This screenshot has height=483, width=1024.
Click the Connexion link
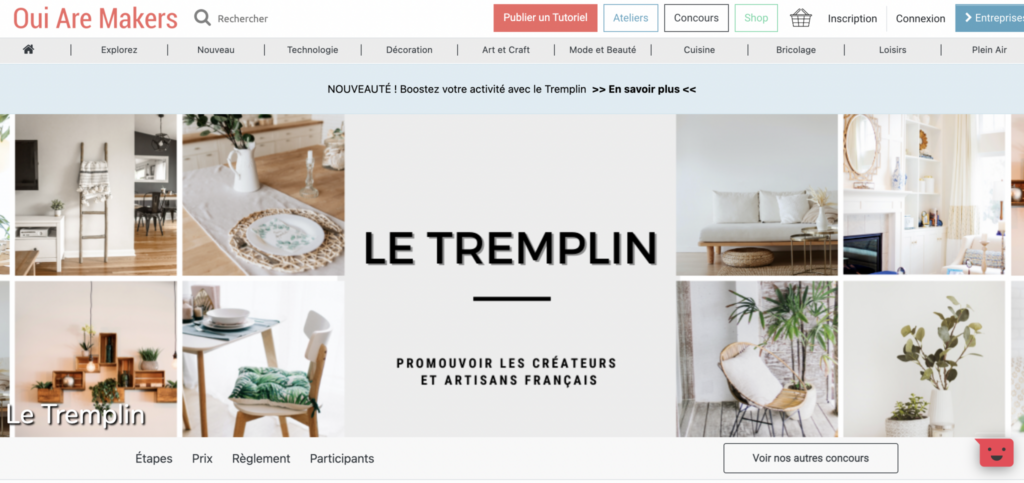(x=920, y=19)
